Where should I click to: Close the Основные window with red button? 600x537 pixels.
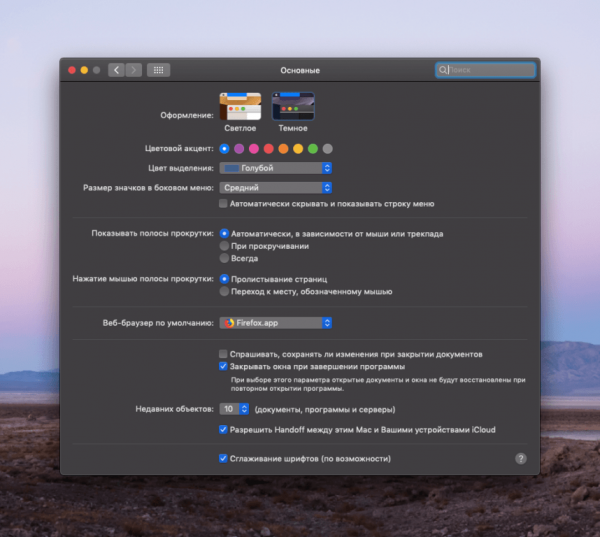72,70
